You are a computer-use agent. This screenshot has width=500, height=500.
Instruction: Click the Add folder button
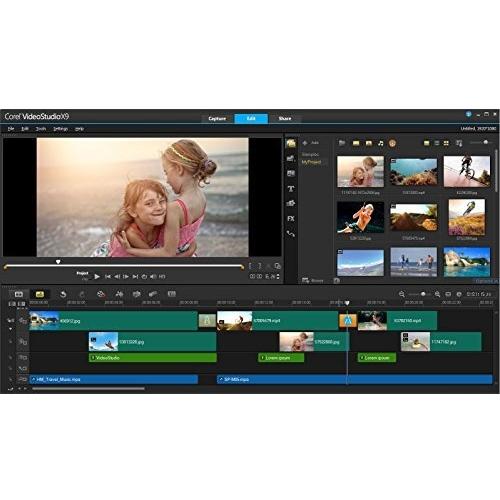311,143
